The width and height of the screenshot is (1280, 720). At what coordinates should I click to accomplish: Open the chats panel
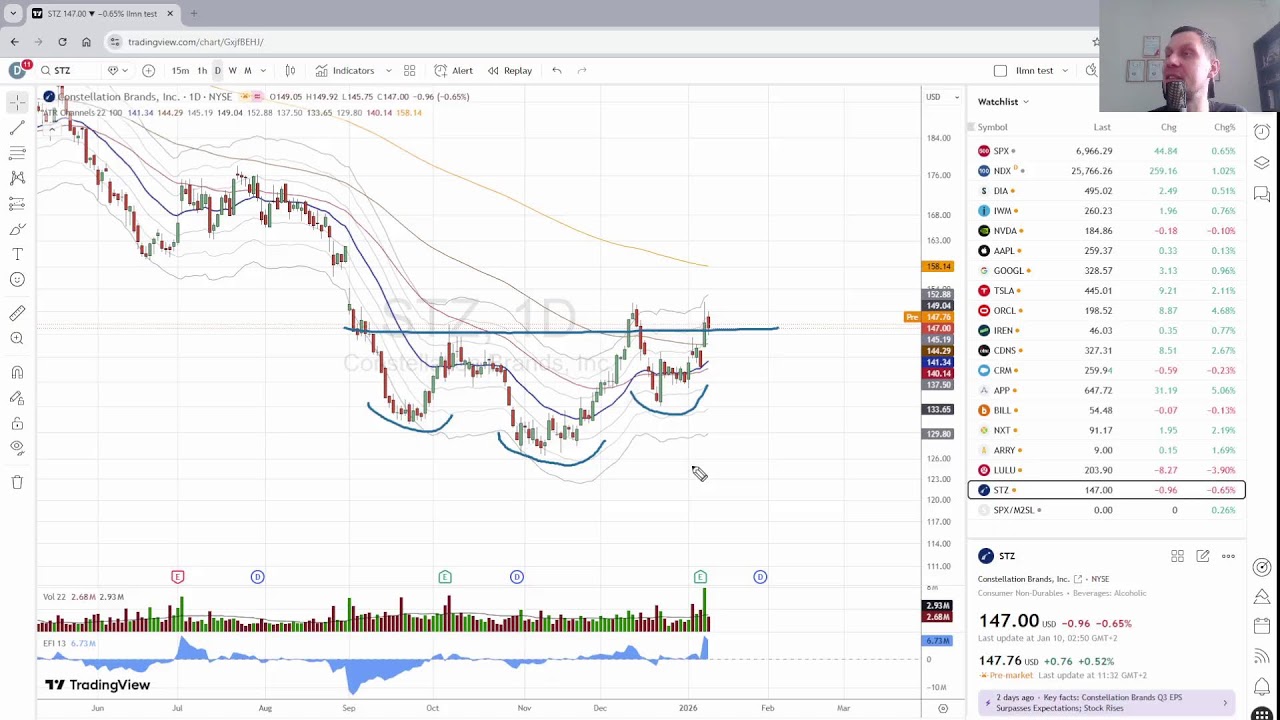coord(1262,194)
